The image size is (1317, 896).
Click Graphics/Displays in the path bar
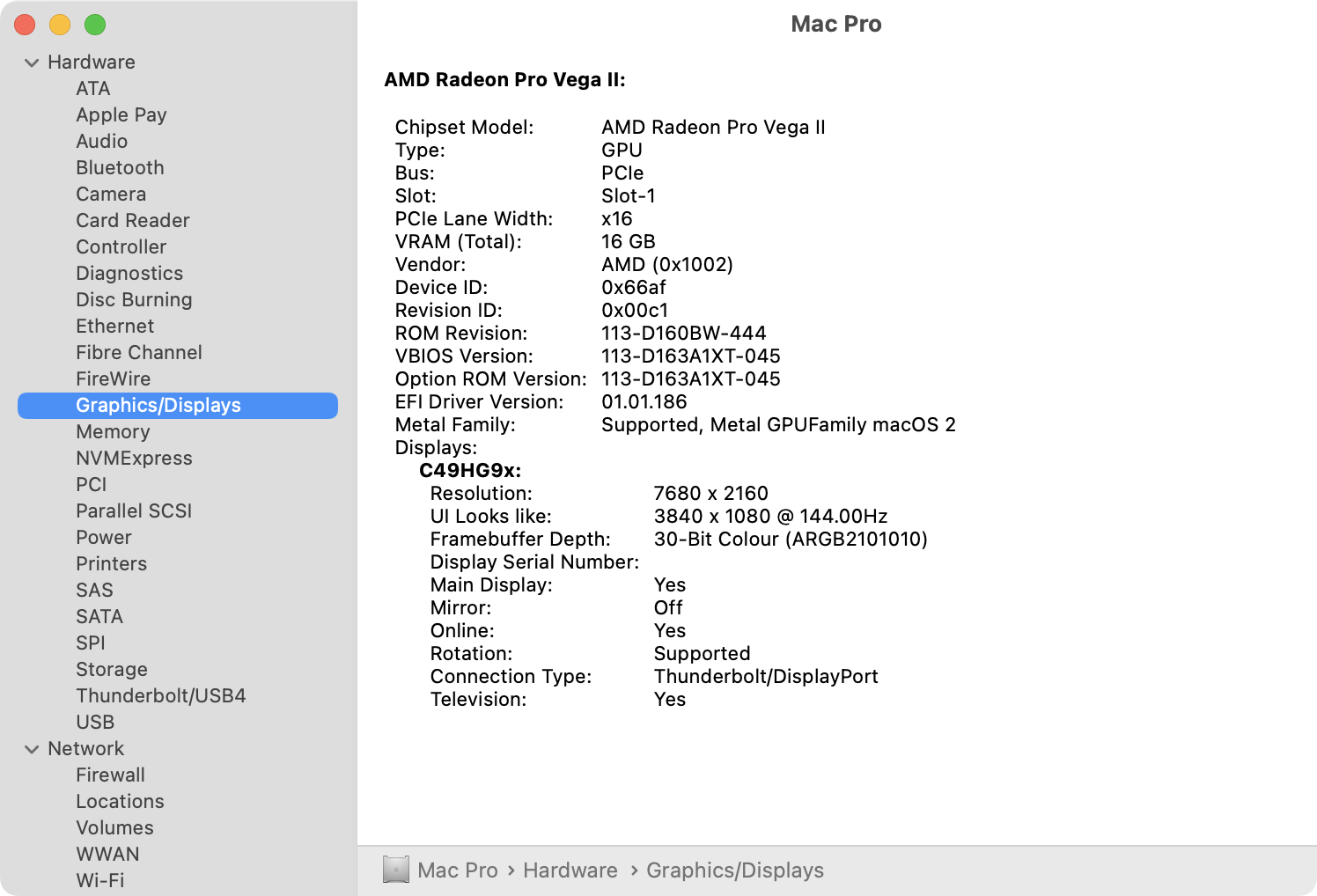(735, 870)
